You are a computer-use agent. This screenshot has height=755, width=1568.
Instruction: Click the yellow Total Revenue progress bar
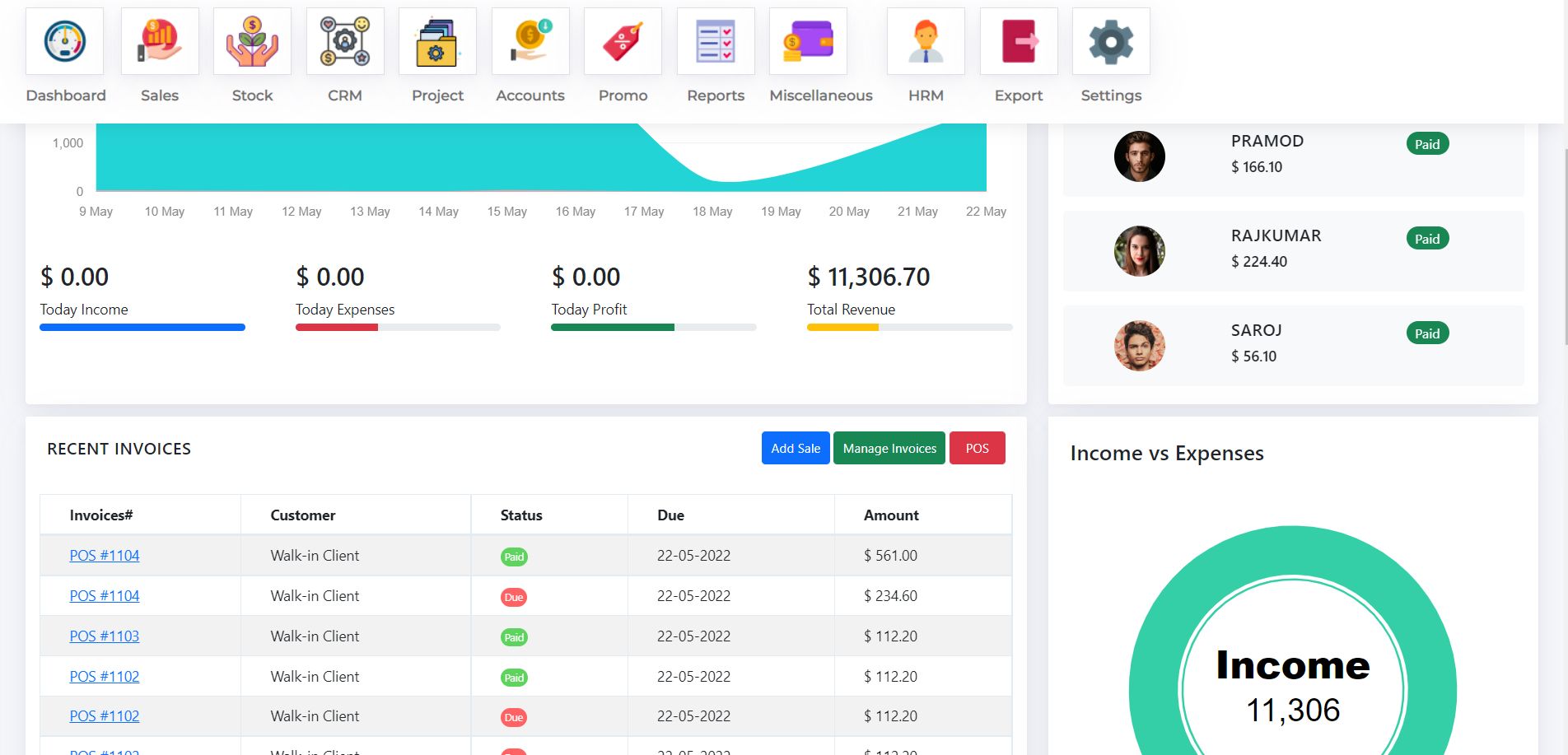tap(842, 328)
